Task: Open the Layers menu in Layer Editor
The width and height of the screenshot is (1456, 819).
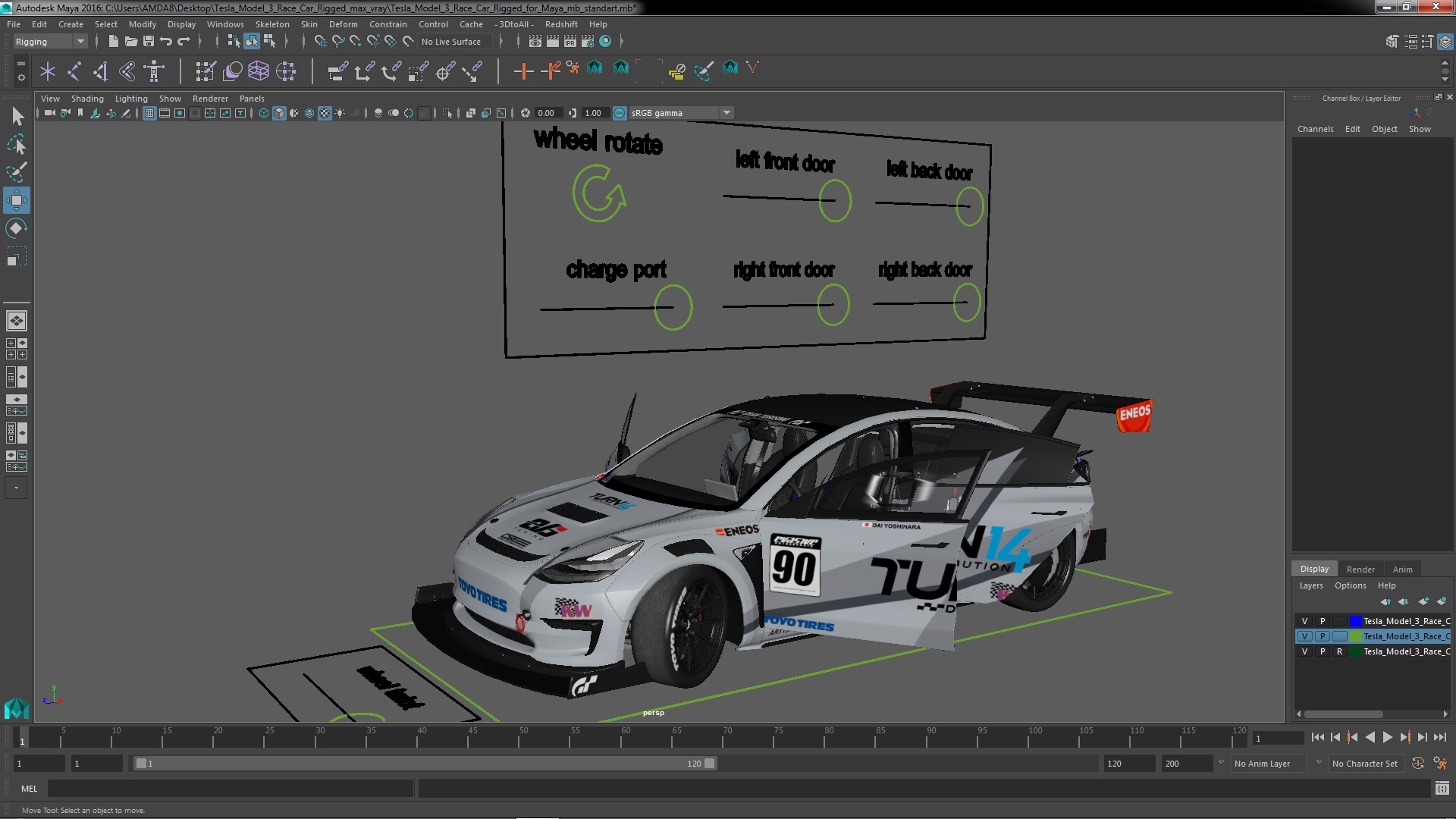Action: click(1310, 585)
